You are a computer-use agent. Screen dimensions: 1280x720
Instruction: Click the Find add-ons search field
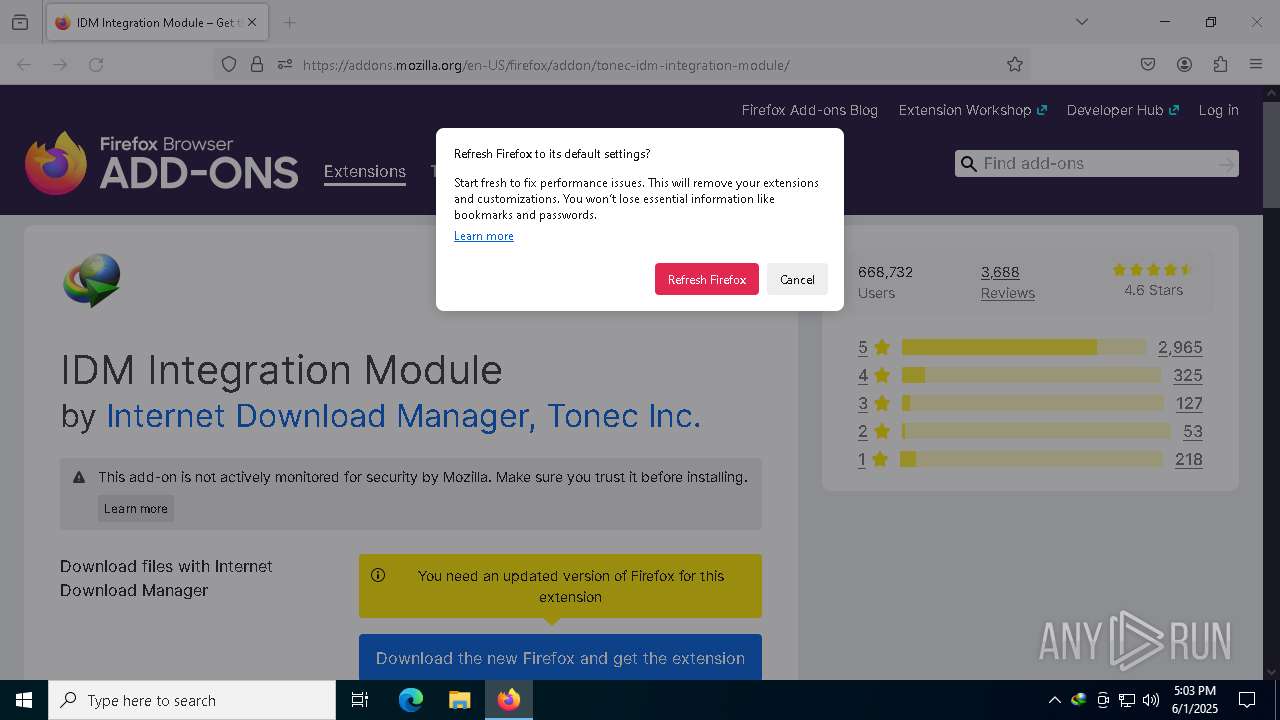1096,164
